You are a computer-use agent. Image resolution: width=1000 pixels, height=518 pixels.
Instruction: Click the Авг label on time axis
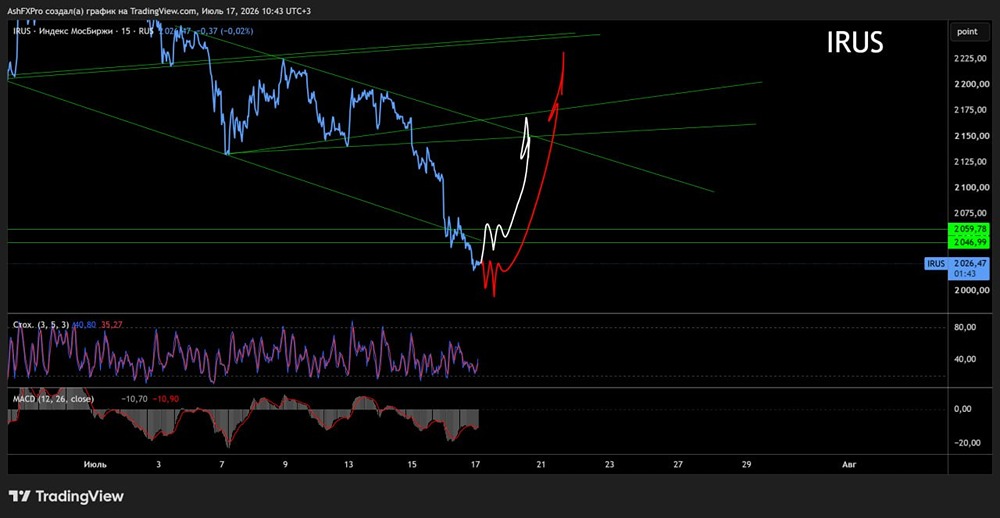(x=849, y=464)
